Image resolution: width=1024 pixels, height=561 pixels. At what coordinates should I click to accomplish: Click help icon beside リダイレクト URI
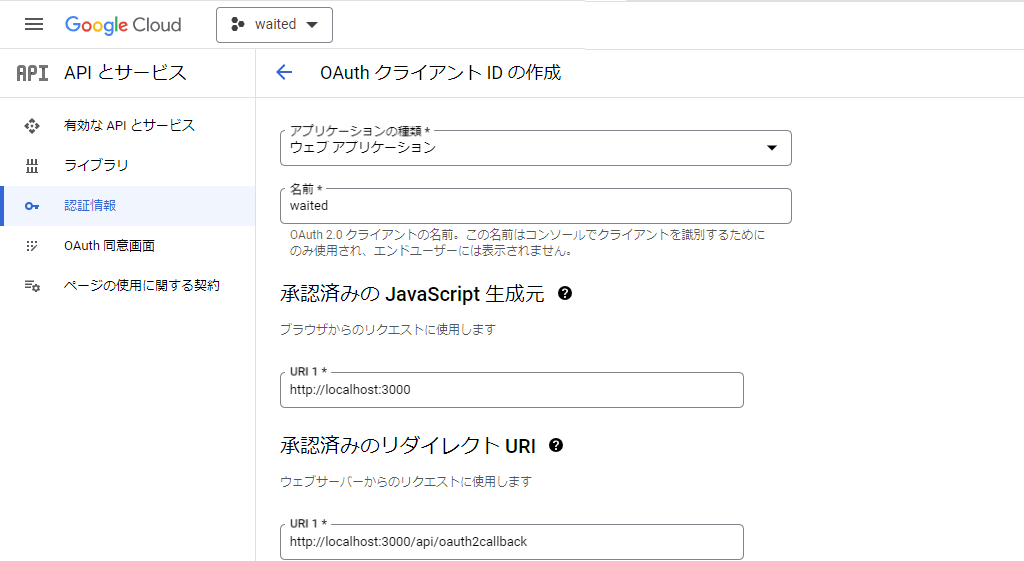tap(556, 445)
